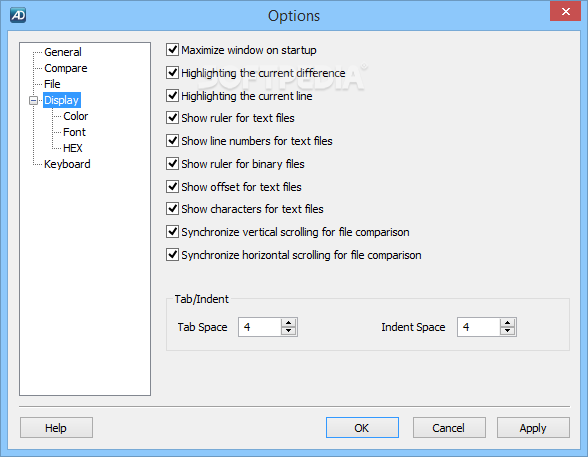588x457 pixels.
Task: Click the AD application icon in title bar
Action: (x=18, y=15)
